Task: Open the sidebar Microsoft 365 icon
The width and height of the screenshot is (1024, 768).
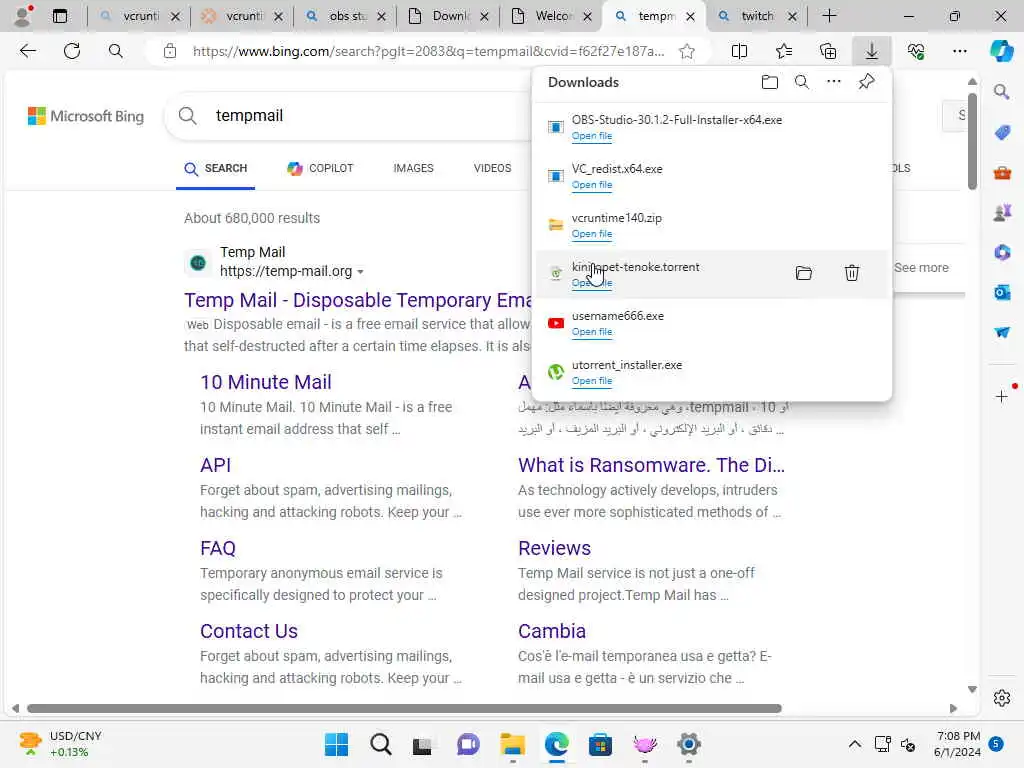Action: 1002,252
